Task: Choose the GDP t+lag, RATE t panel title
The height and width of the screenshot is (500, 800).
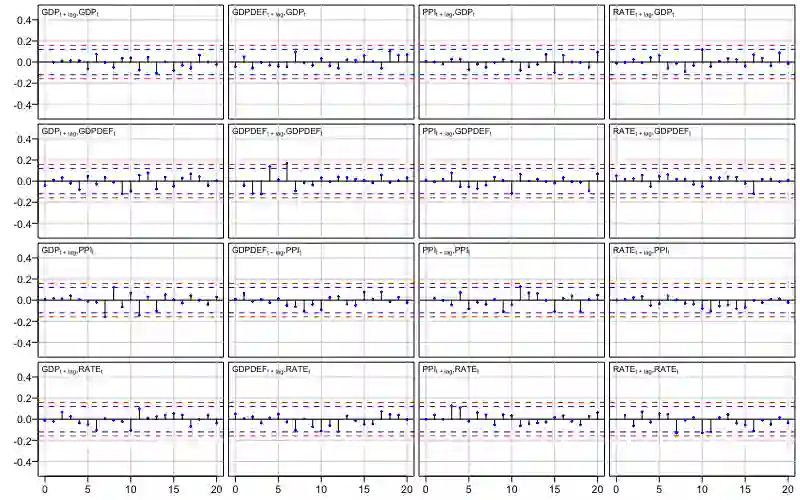Action: (x=72, y=370)
